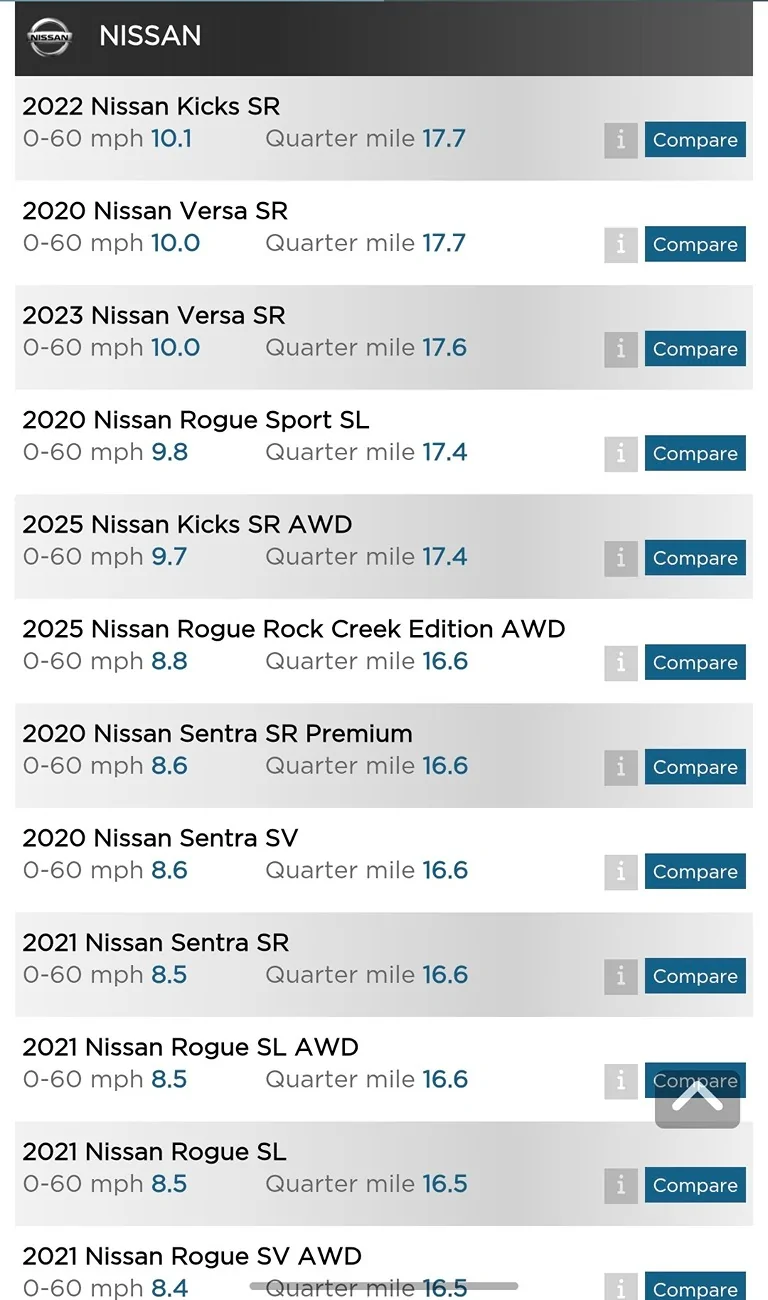This screenshot has height=1300, width=768.
Task: Show info for 2020 Rogue Sport SL
Action: click(620, 454)
